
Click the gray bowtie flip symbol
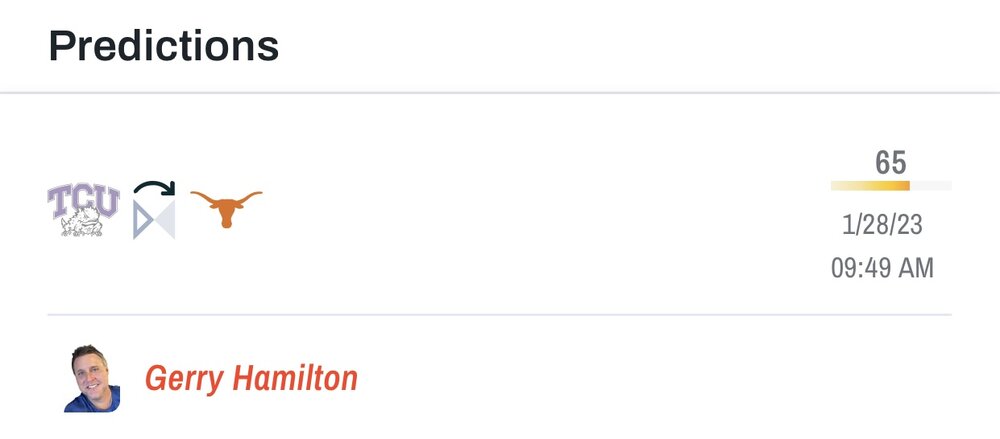click(x=154, y=219)
